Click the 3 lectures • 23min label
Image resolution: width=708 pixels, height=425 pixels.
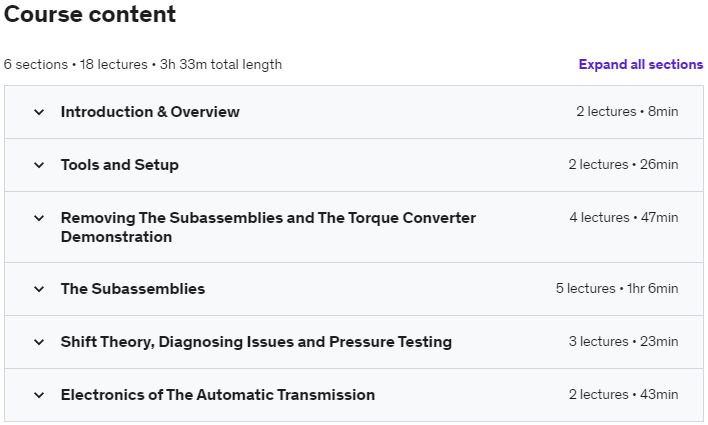[x=623, y=342]
